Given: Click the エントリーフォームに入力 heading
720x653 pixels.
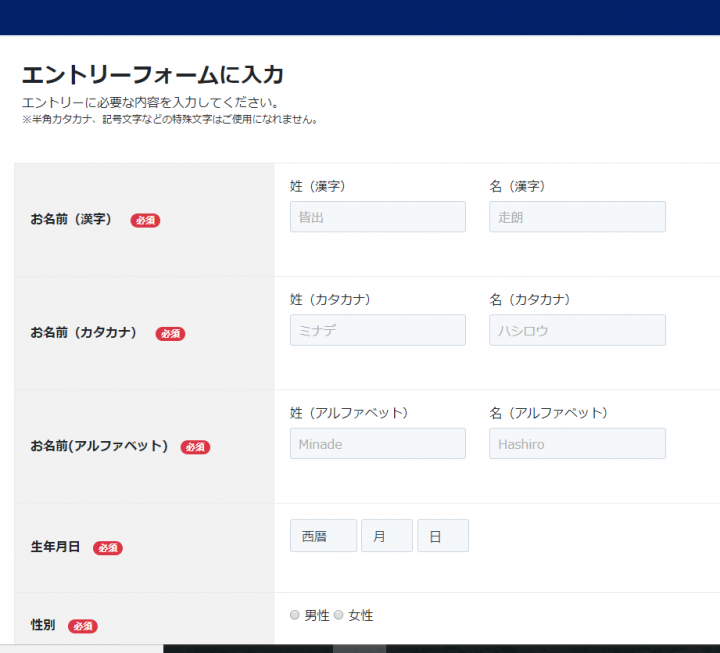Looking at the screenshot, I should click(153, 75).
